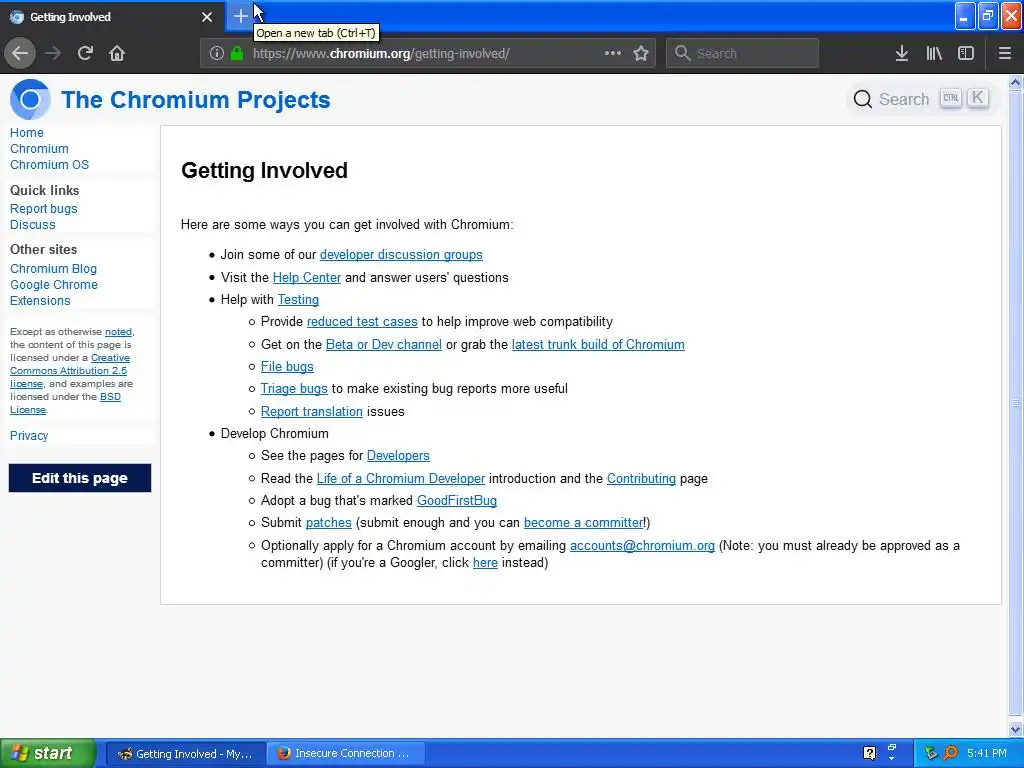This screenshot has width=1024, height=768.
Task: Open Life of a Chromium Developer link
Action: tap(400, 479)
